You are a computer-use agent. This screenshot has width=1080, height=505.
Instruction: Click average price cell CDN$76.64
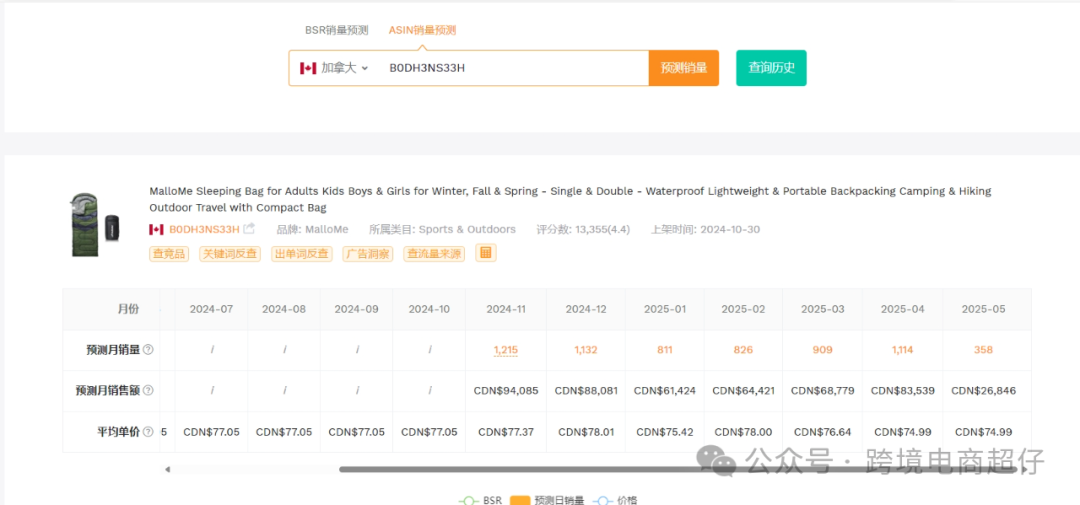point(822,432)
